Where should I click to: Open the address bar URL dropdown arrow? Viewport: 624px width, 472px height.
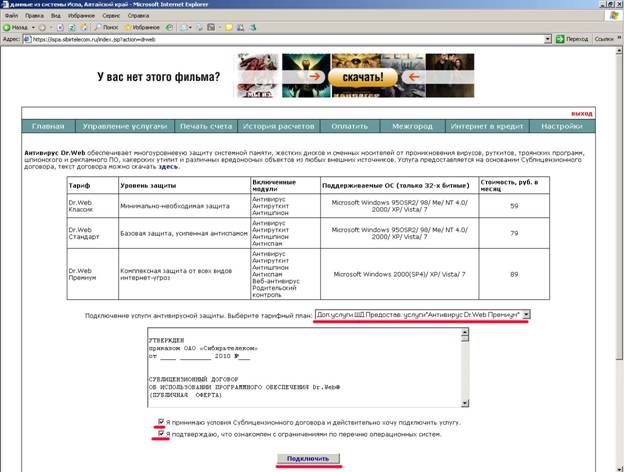pos(548,39)
